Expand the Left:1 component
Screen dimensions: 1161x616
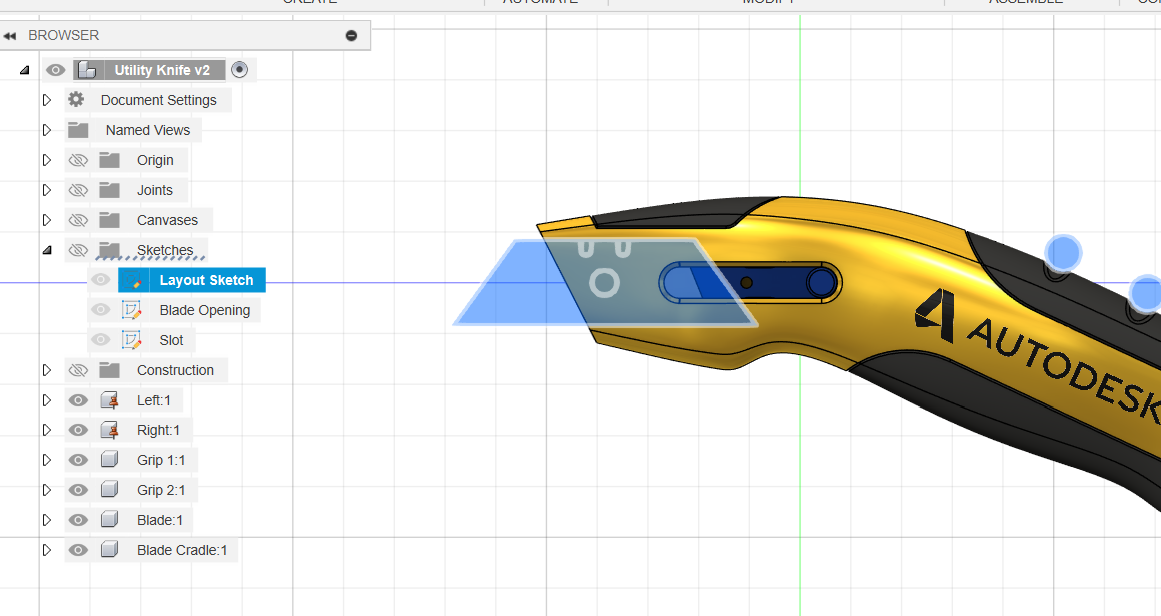point(47,401)
